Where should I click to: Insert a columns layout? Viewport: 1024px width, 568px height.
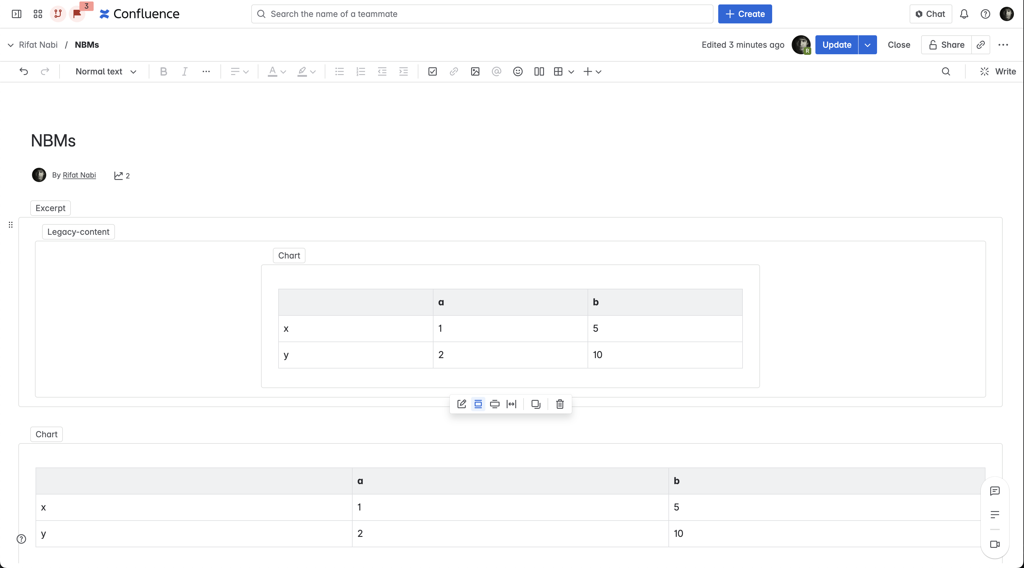tap(539, 72)
